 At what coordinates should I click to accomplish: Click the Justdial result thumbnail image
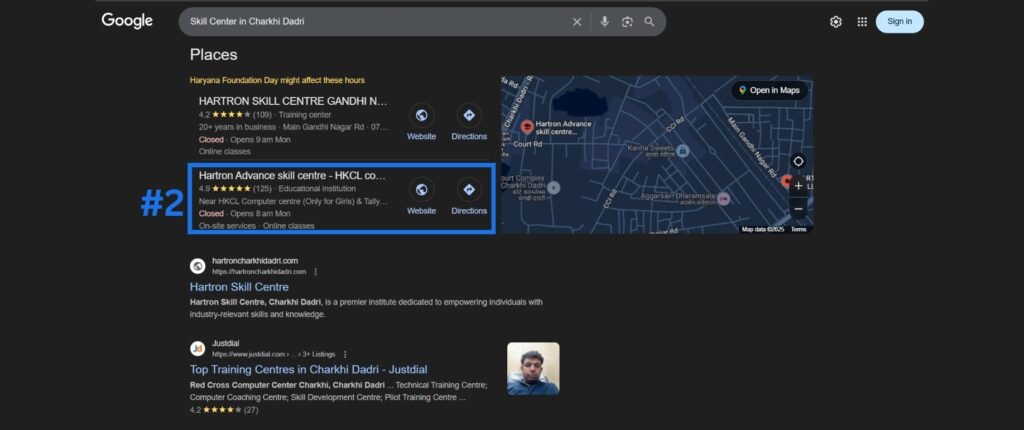(533, 369)
